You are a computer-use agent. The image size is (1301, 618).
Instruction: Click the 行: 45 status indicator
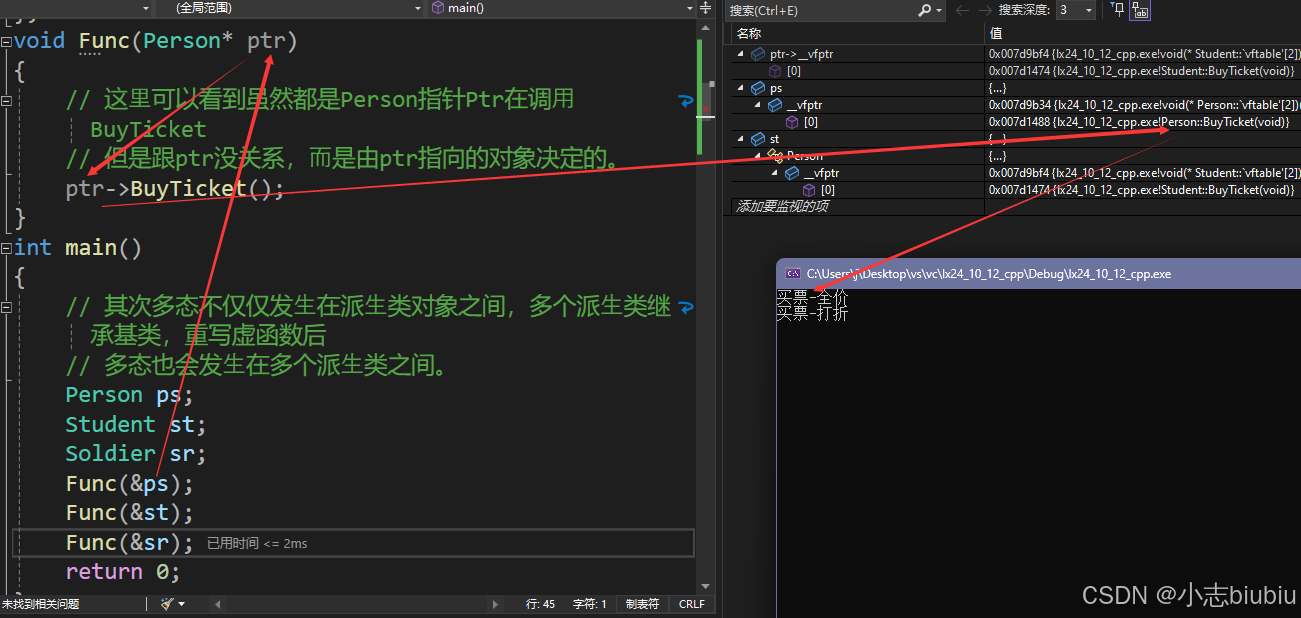(541, 604)
